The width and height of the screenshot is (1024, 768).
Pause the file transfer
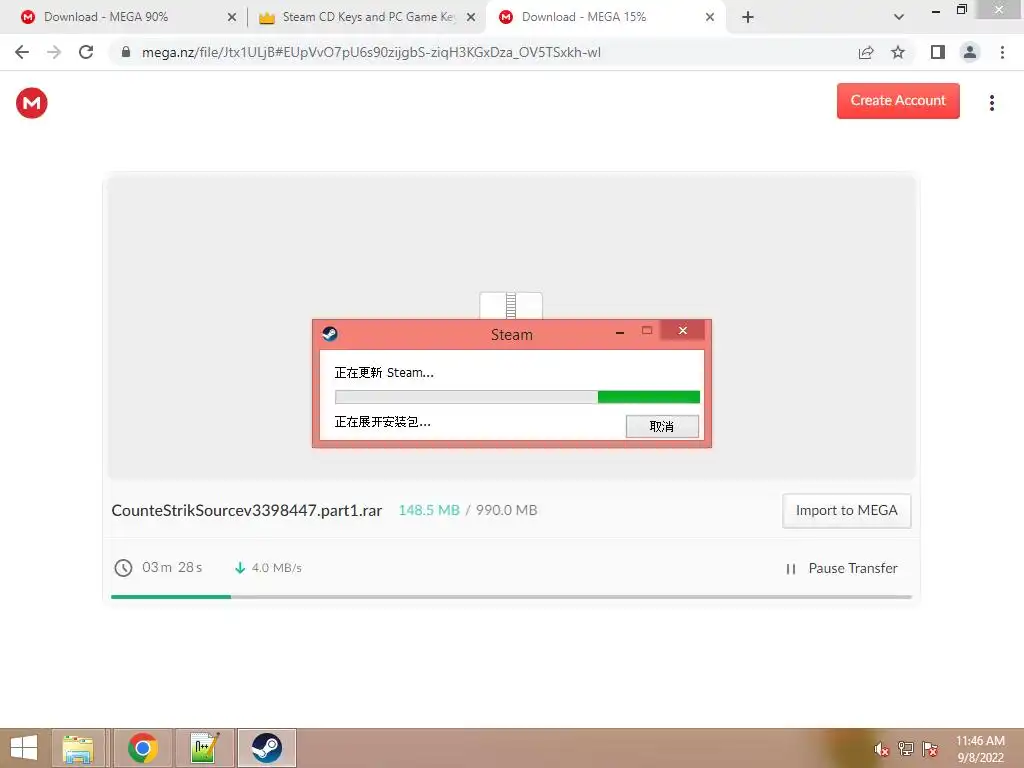tap(842, 568)
